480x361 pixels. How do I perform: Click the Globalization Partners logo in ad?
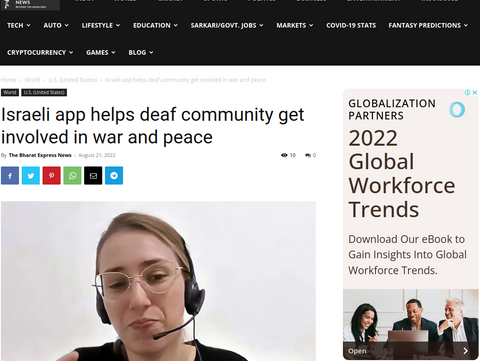pos(457,109)
